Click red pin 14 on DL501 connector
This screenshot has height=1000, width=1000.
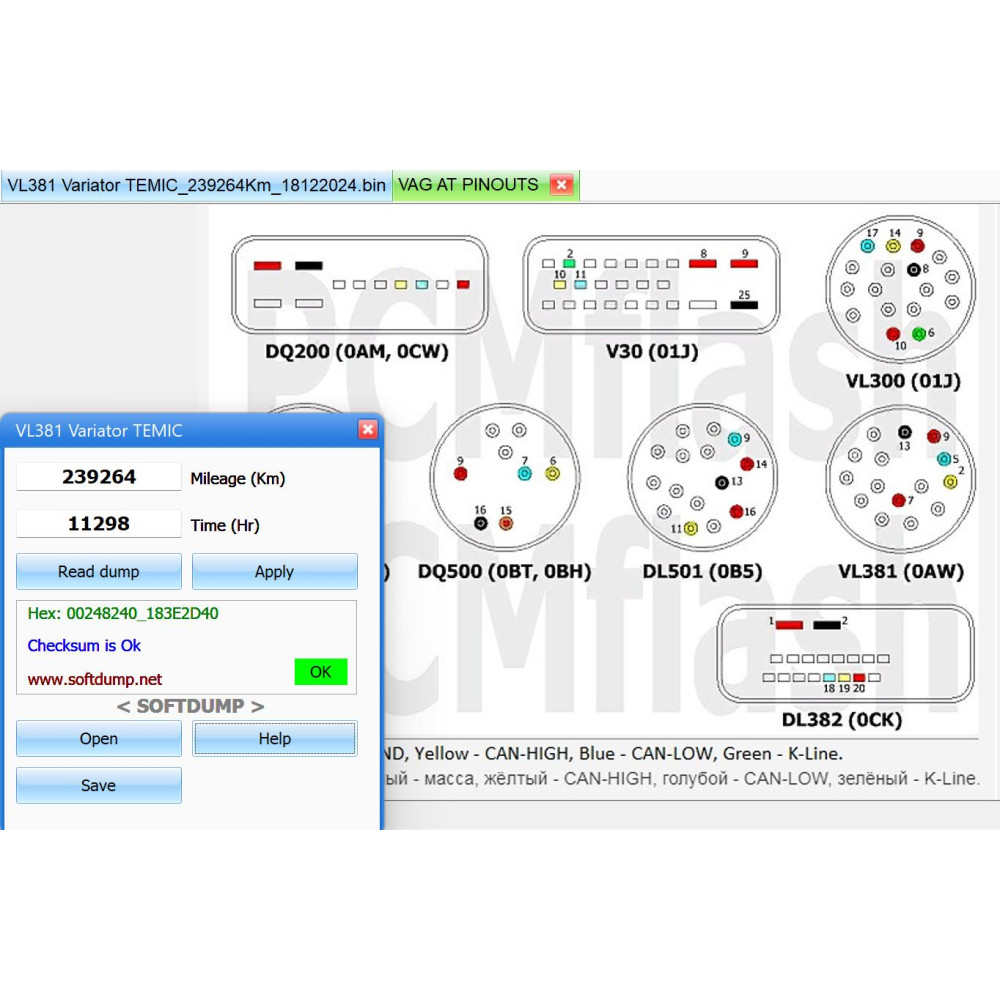[747, 464]
